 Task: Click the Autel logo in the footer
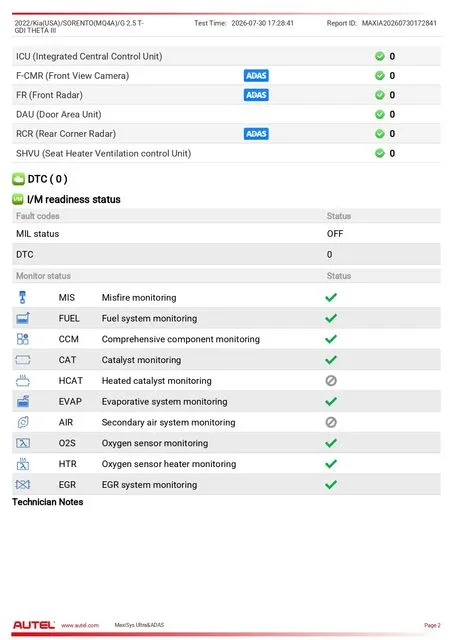(x=34, y=625)
